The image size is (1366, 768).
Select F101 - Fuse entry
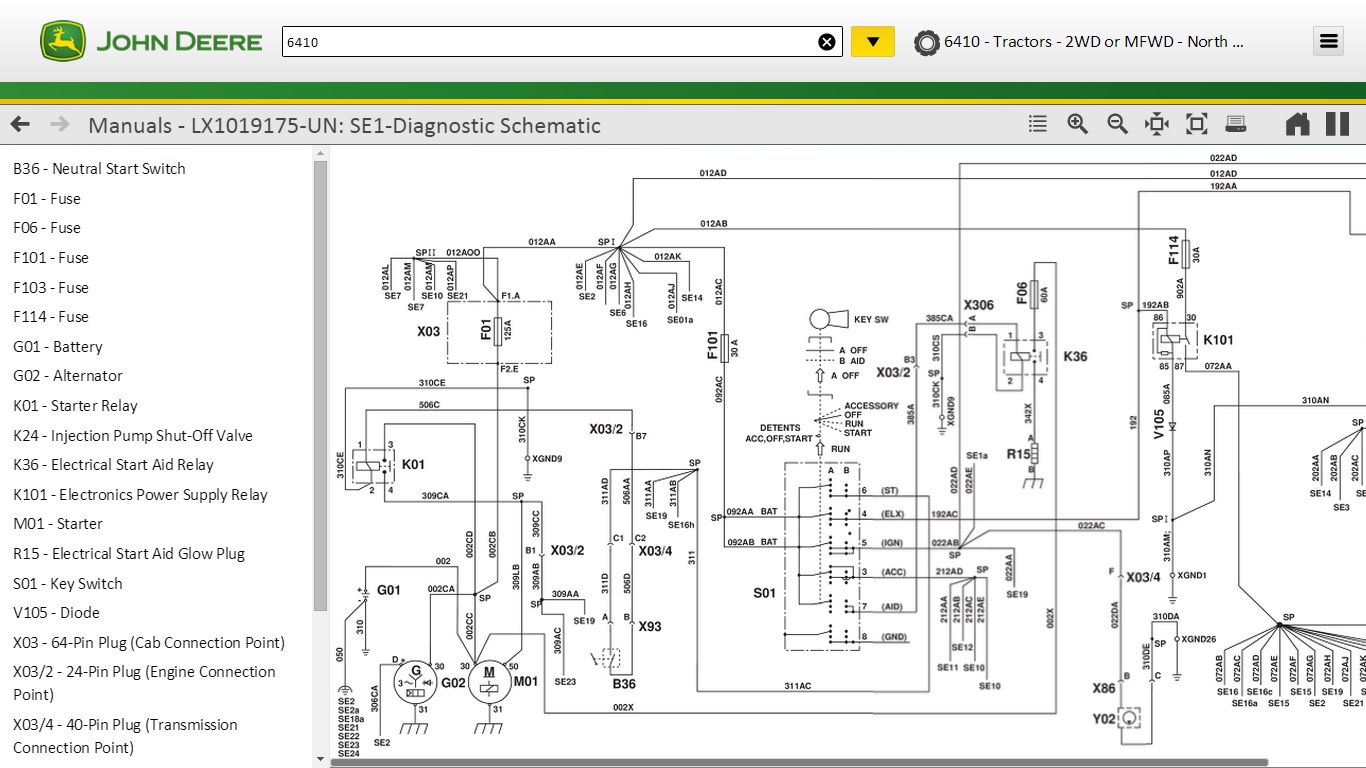[x=51, y=258]
